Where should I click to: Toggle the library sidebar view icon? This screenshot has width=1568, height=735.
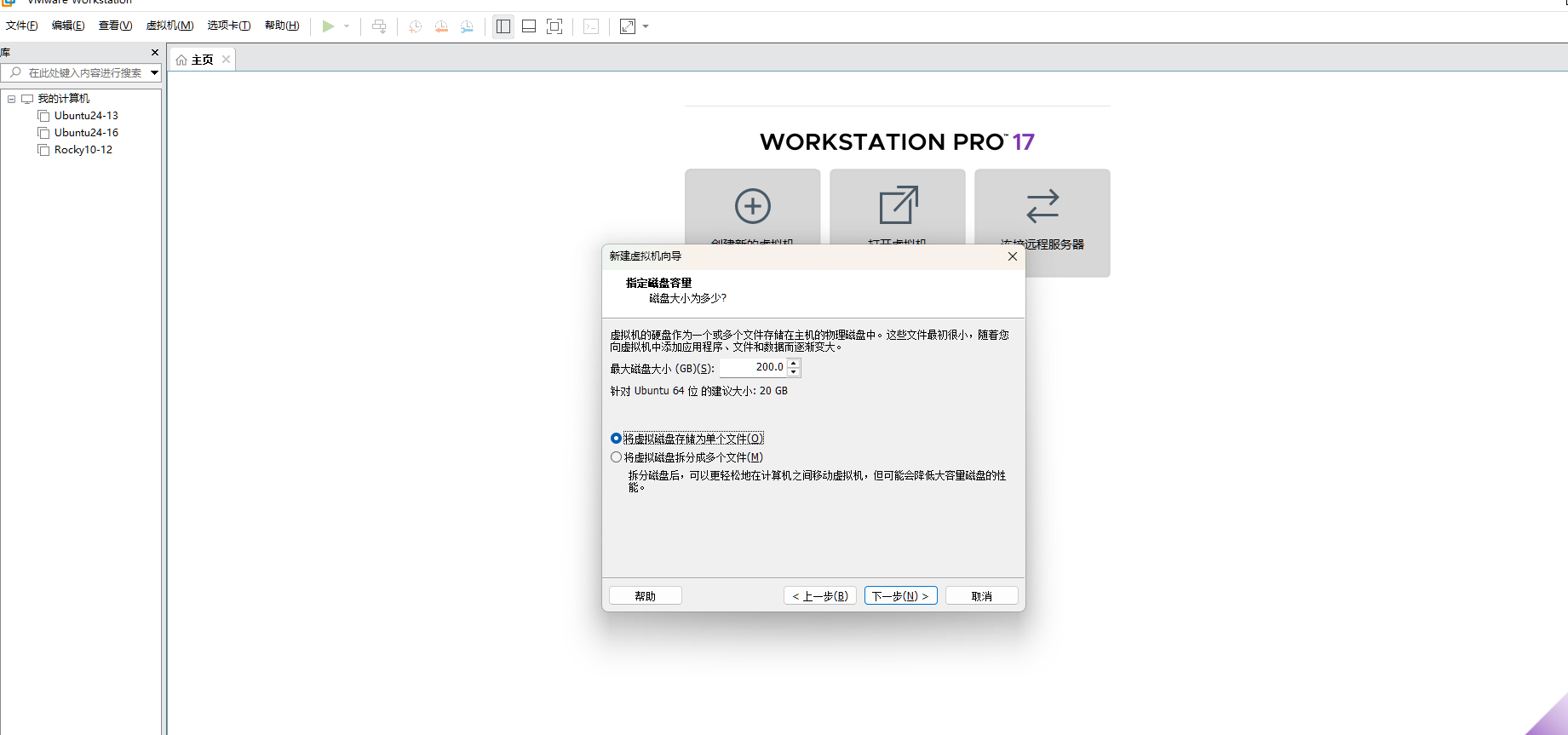503,26
